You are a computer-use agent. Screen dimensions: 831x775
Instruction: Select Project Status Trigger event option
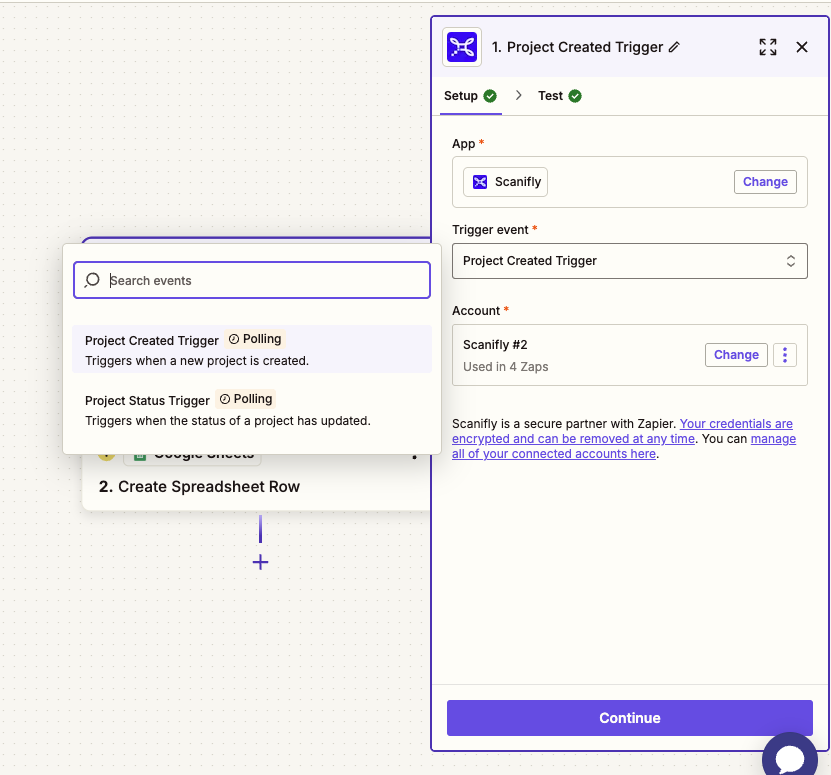(x=252, y=410)
